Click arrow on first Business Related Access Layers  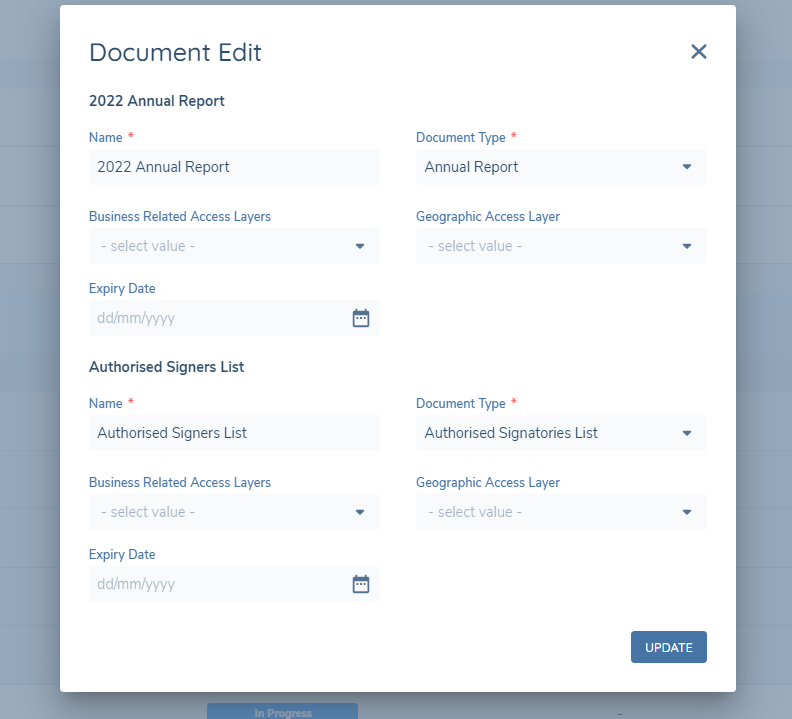(x=360, y=246)
